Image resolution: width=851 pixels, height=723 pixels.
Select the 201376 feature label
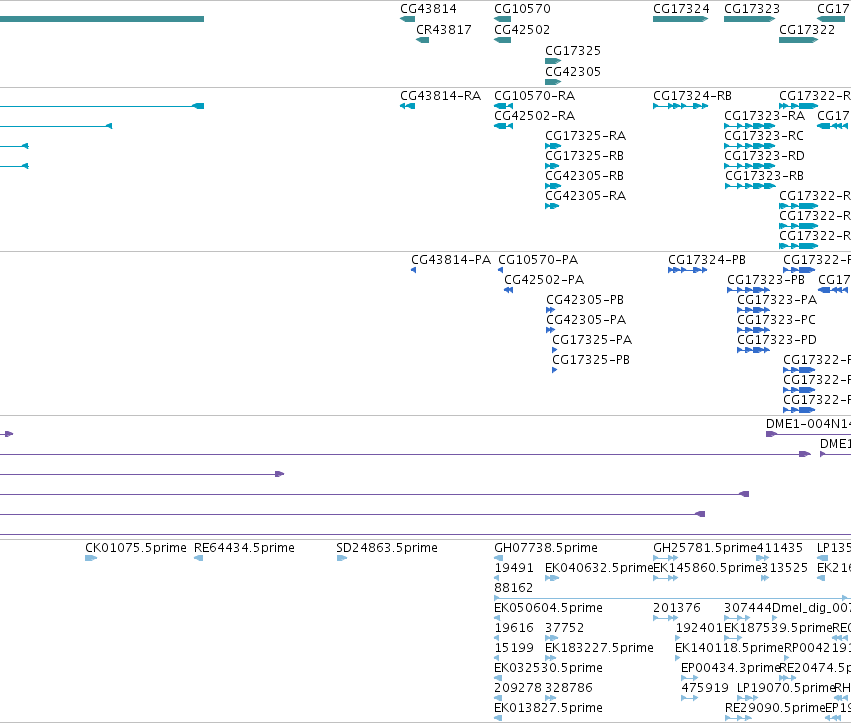(x=677, y=608)
